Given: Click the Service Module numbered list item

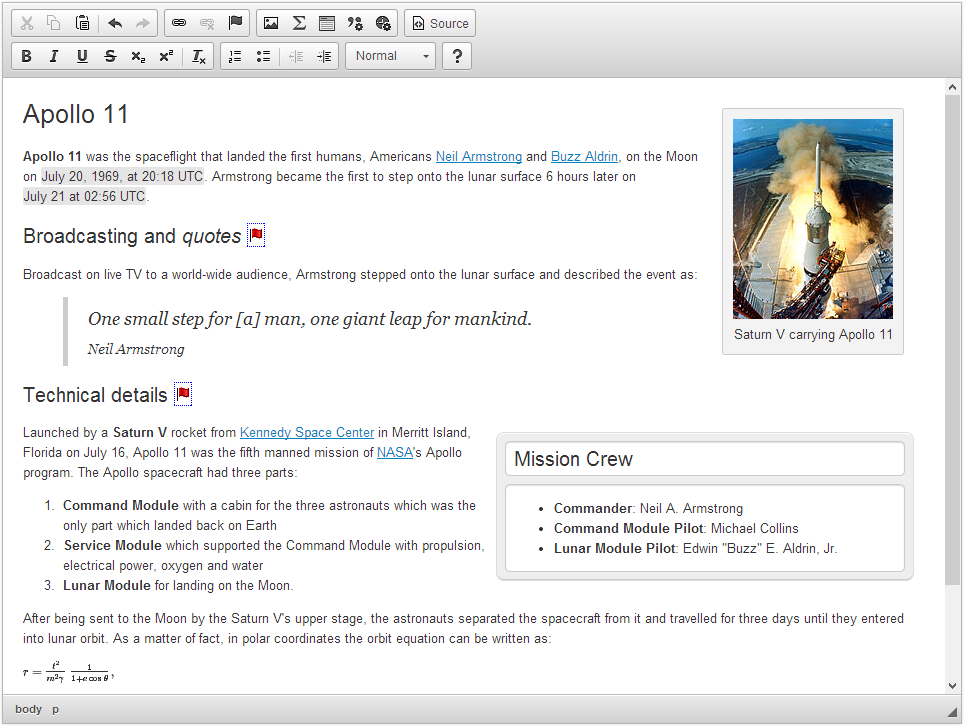Looking at the screenshot, I should pyautogui.click(x=274, y=555).
